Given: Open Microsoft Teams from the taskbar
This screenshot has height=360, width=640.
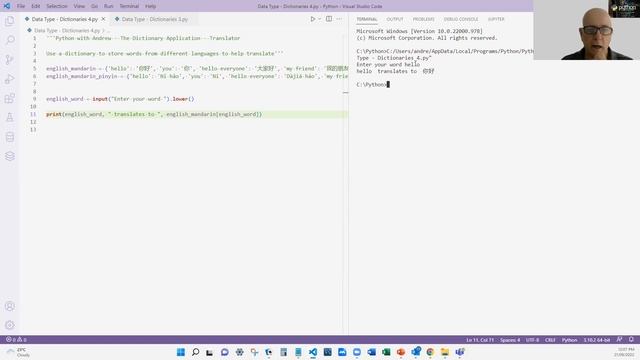Looking at the screenshot, I should [x=460, y=352].
